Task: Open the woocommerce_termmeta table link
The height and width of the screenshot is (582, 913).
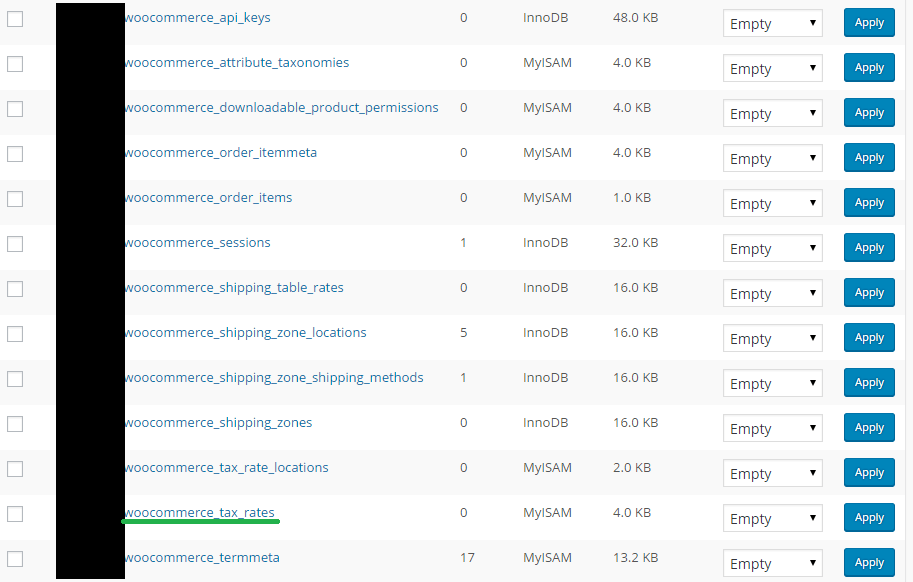Action: [x=202, y=558]
